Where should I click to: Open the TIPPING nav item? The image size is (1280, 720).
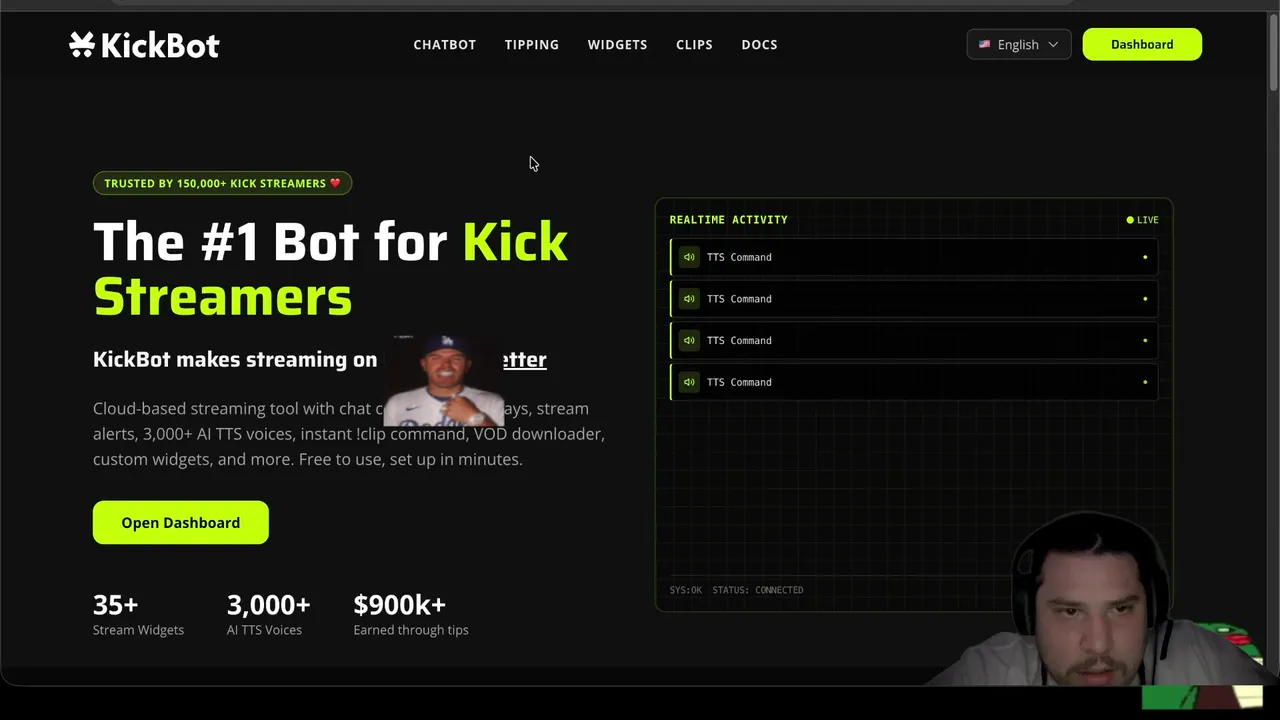pos(531,45)
